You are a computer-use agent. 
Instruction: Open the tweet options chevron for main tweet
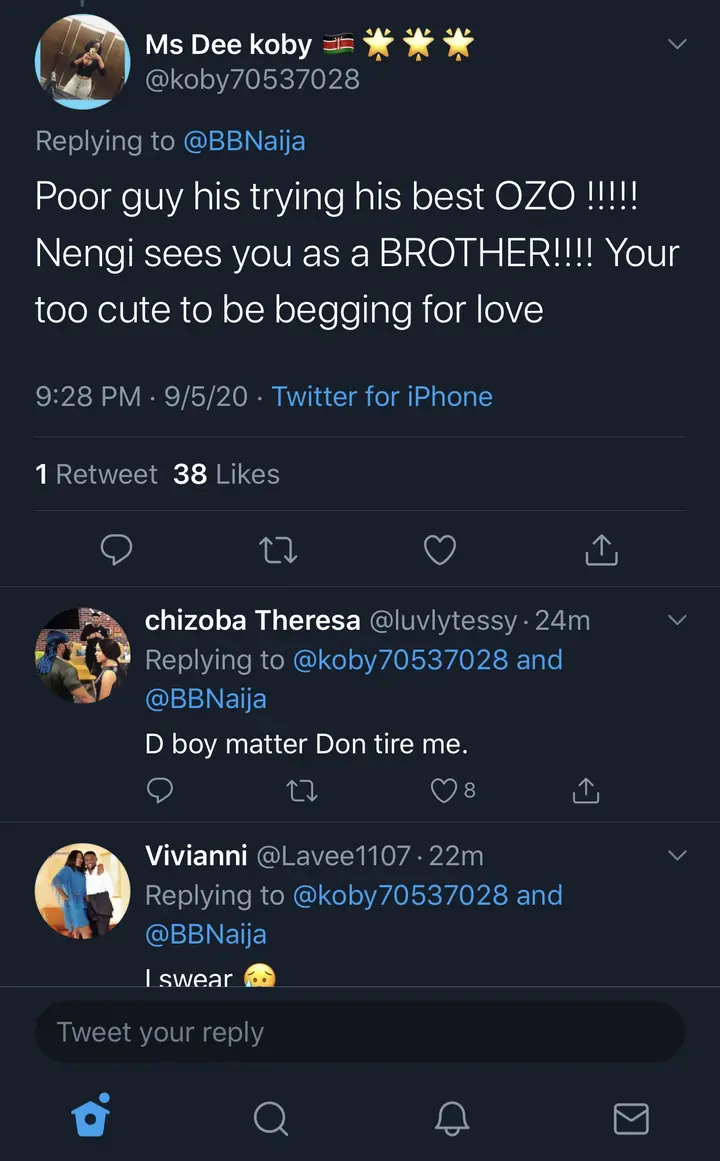[677, 44]
